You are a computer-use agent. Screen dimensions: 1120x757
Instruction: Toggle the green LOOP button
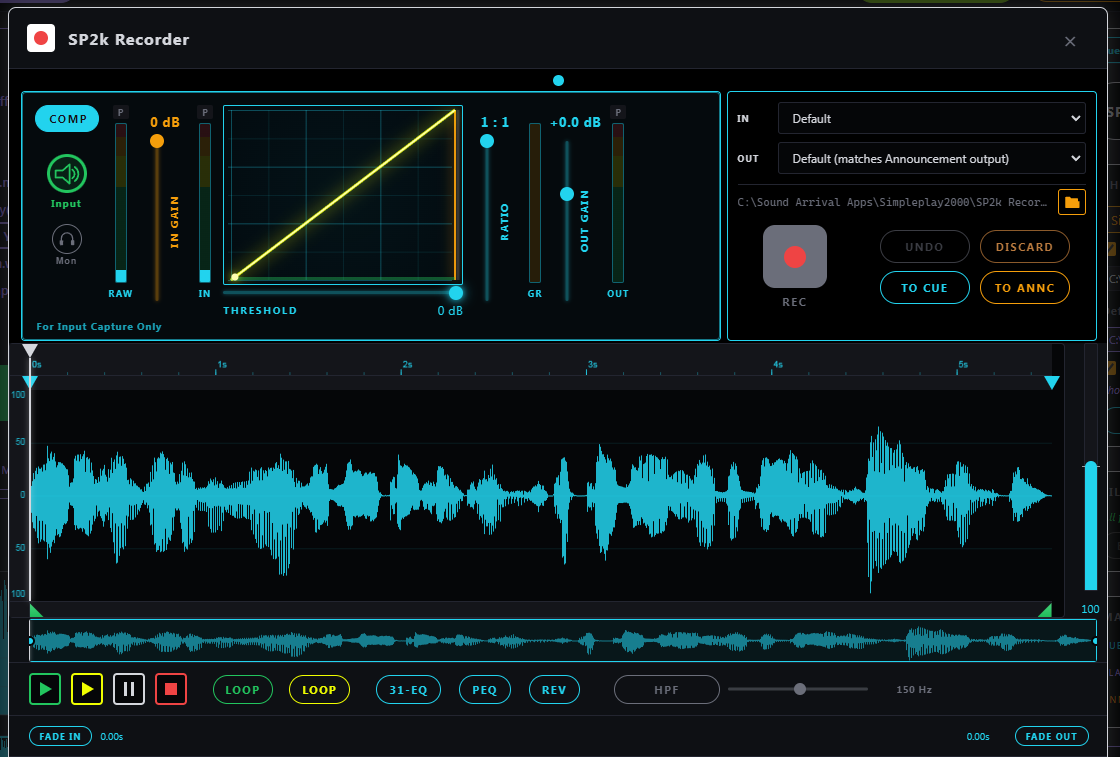(x=243, y=690)
